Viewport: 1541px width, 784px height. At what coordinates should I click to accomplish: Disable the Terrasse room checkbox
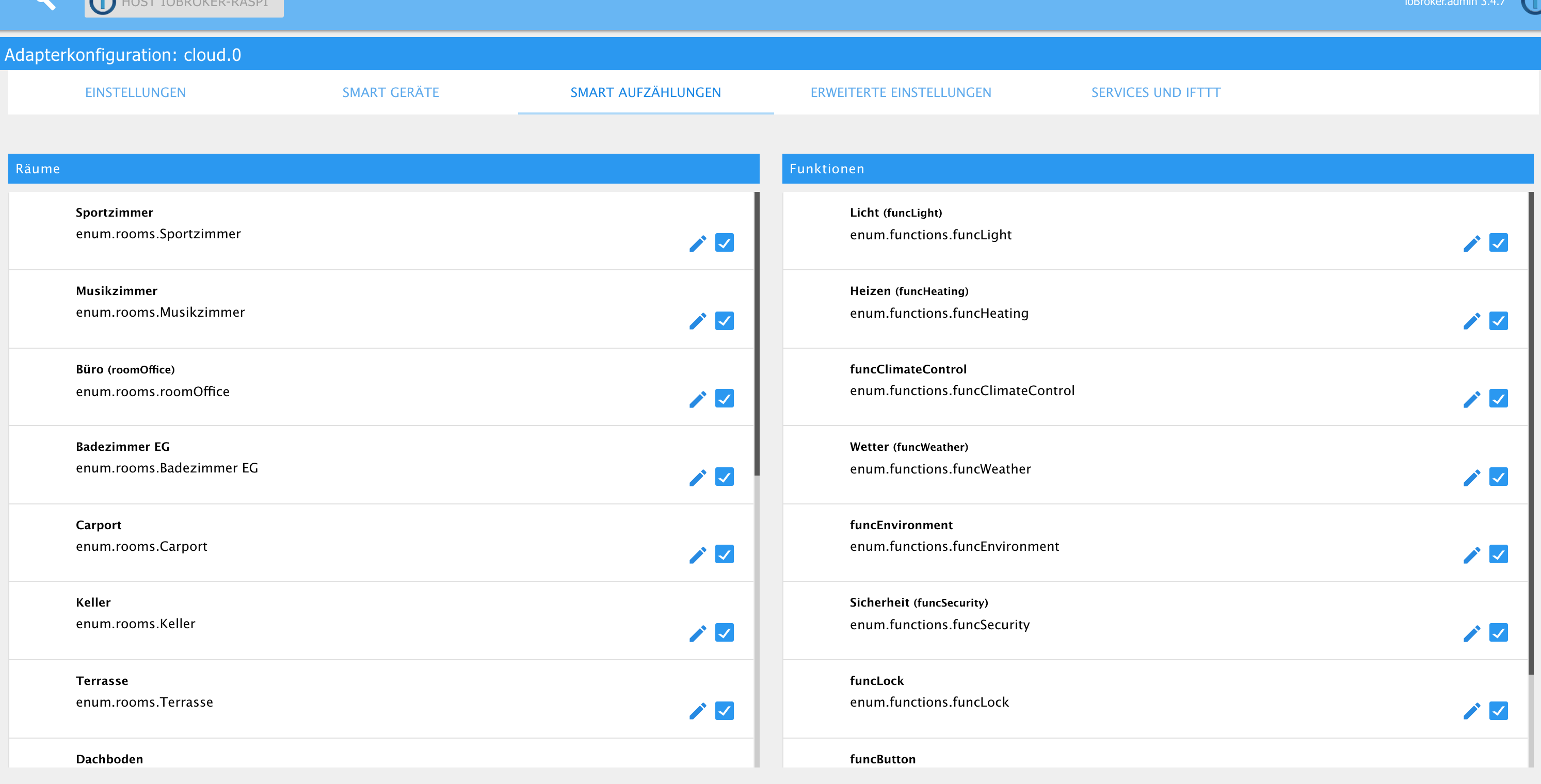tap(725, 710)
